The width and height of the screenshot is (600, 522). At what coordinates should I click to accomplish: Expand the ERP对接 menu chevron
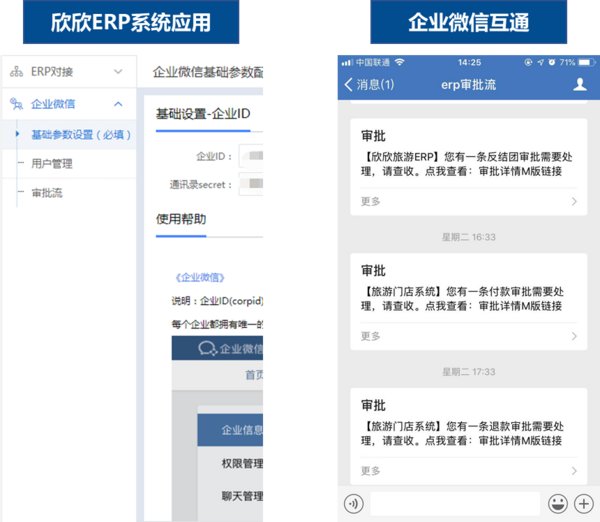[x=118, y=72]
